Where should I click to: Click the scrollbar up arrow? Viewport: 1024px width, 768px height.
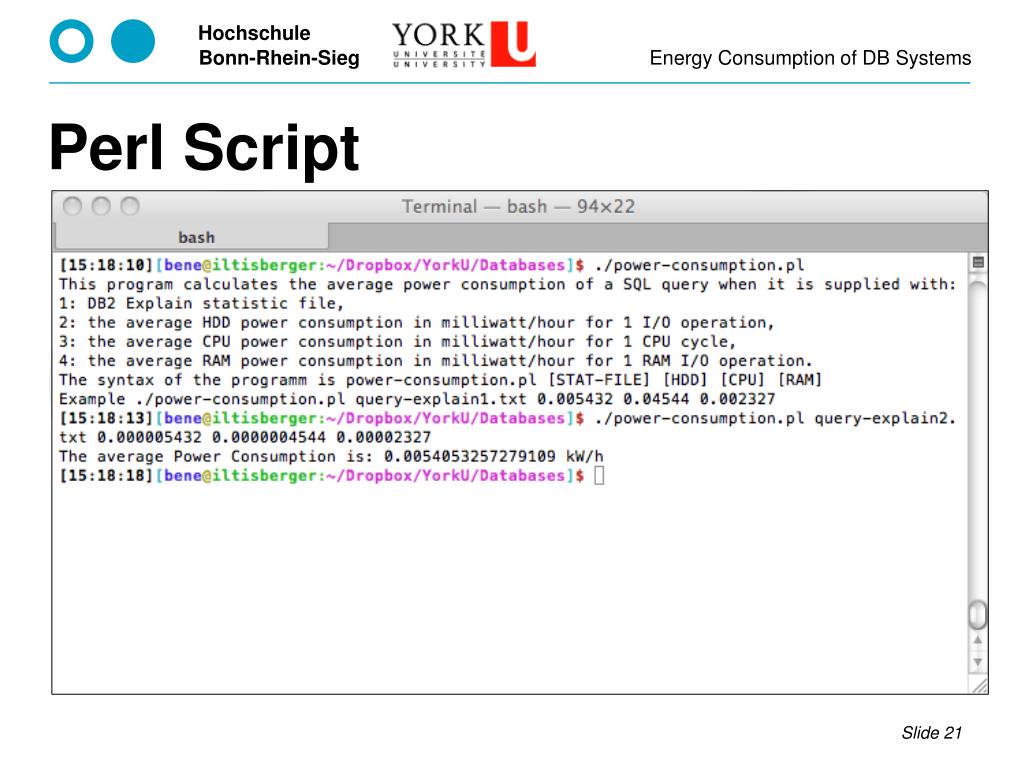pyautogui.click(x=977, y=640)
